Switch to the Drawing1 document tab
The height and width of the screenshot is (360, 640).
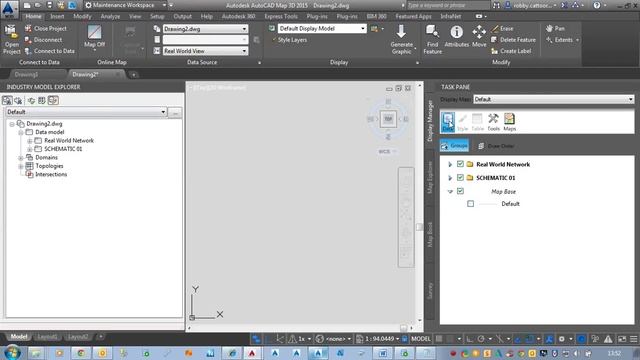tap(26, 75)
